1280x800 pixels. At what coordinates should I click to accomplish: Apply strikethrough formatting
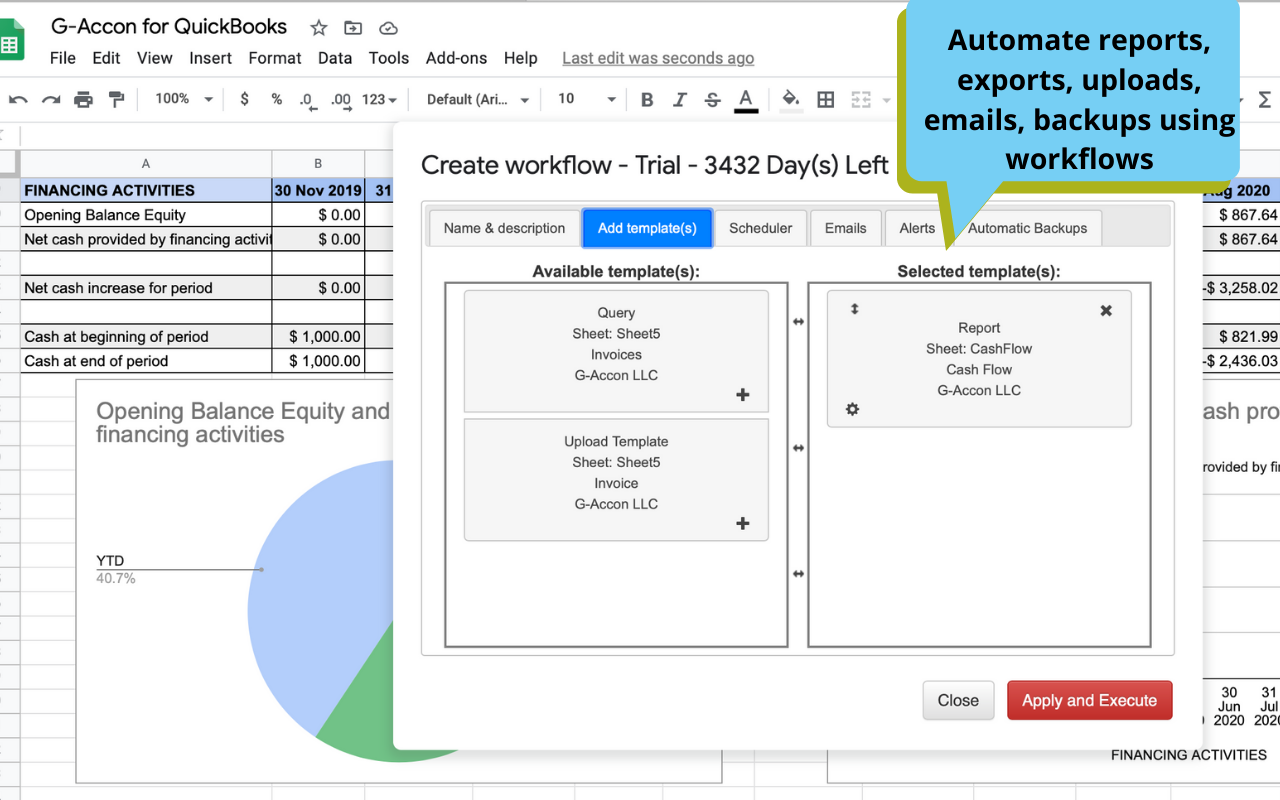tap(712, 99)
